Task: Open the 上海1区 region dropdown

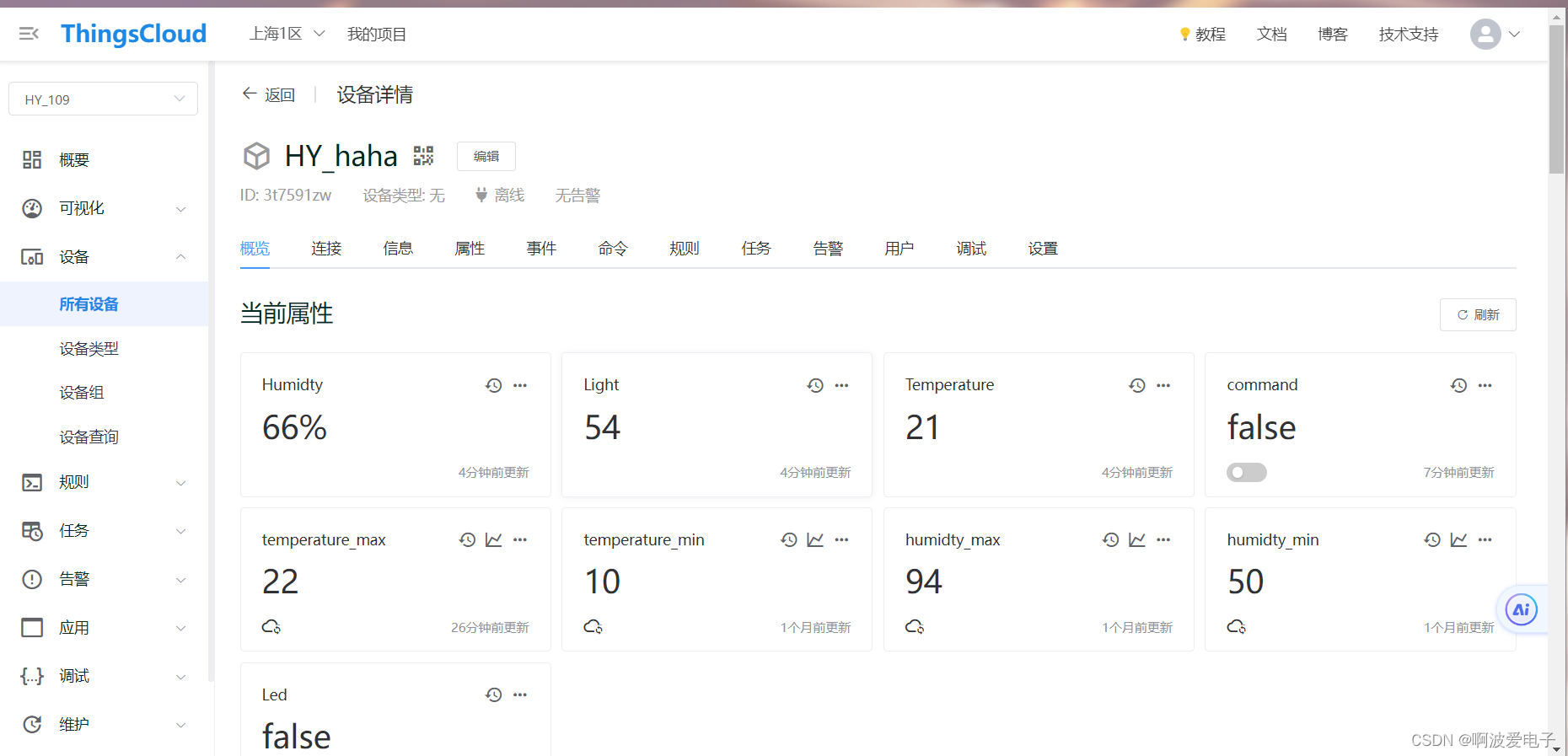Action: click(x=287, y=34)
